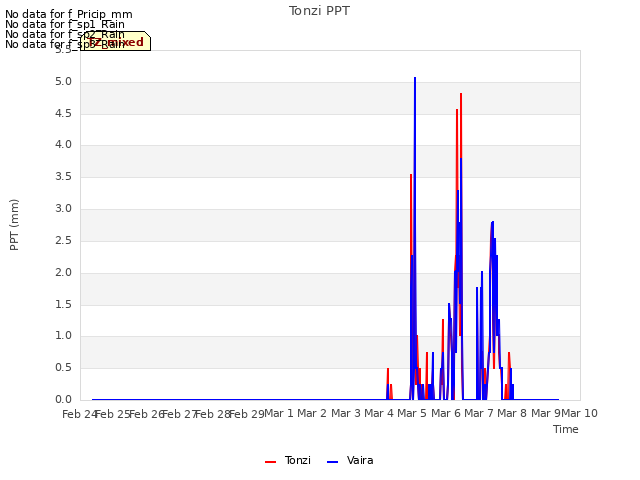Image resolution: width=640 pixels, height=480 pixels.
Task: Click the Time x-axis label
Action: (x=566, y=429)
